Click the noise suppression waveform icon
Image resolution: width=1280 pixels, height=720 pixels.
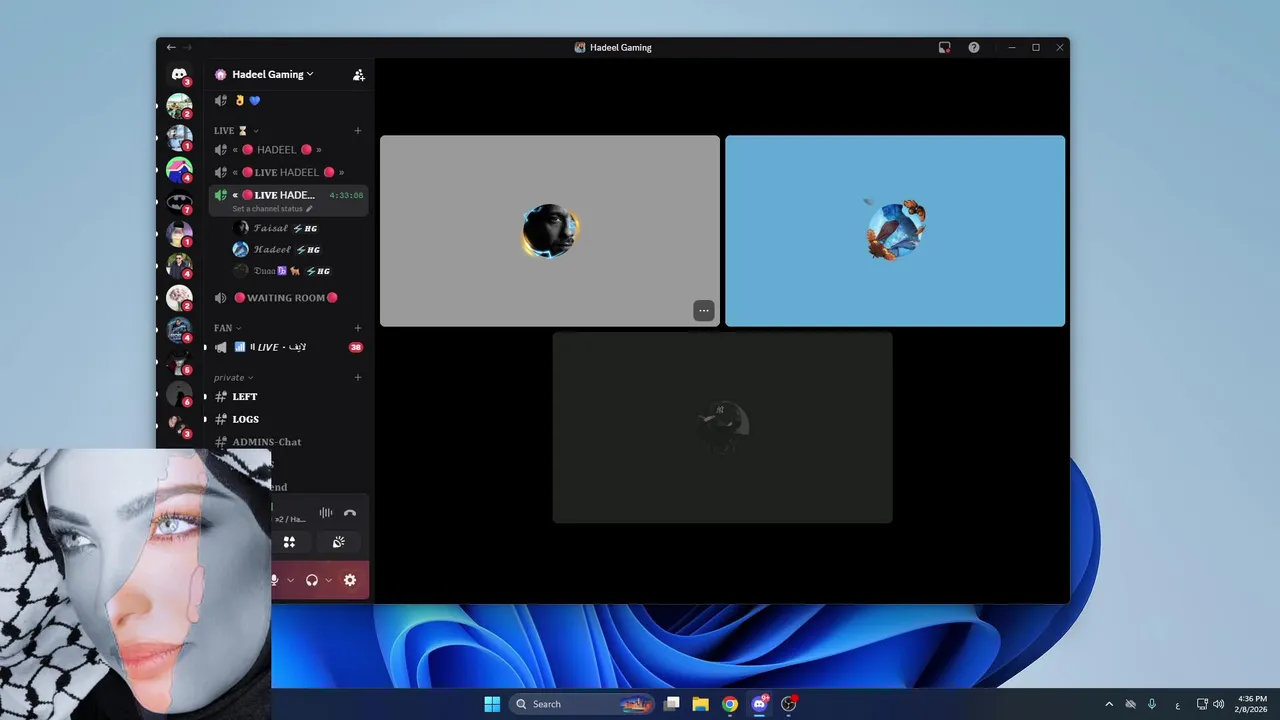click(326, 513)
